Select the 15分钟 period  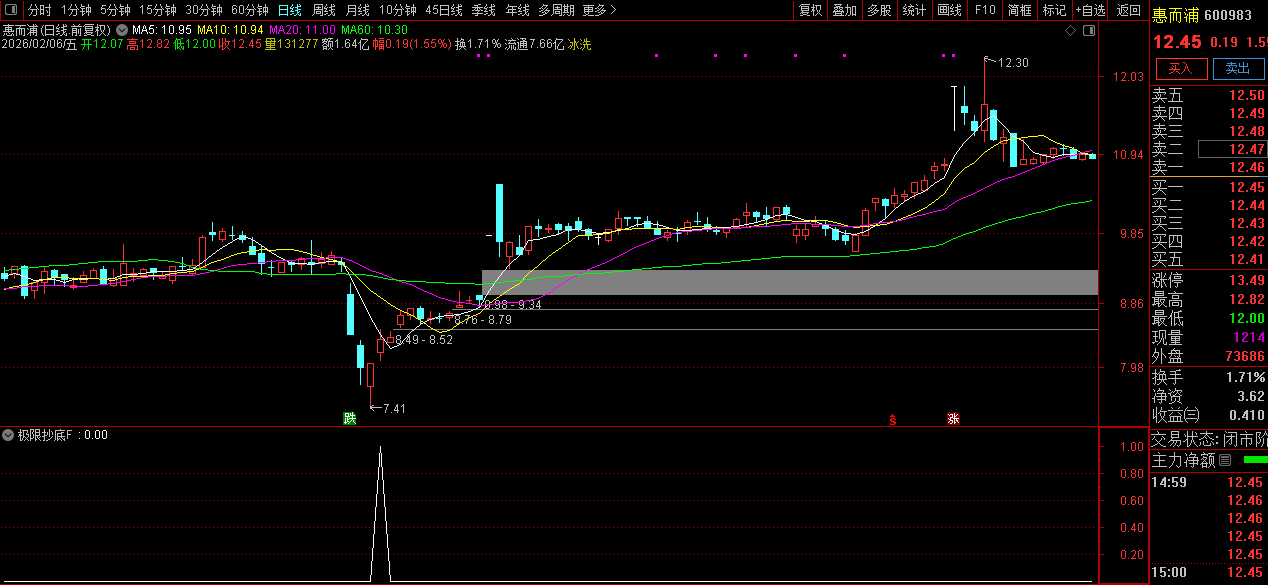coord(157,10)
